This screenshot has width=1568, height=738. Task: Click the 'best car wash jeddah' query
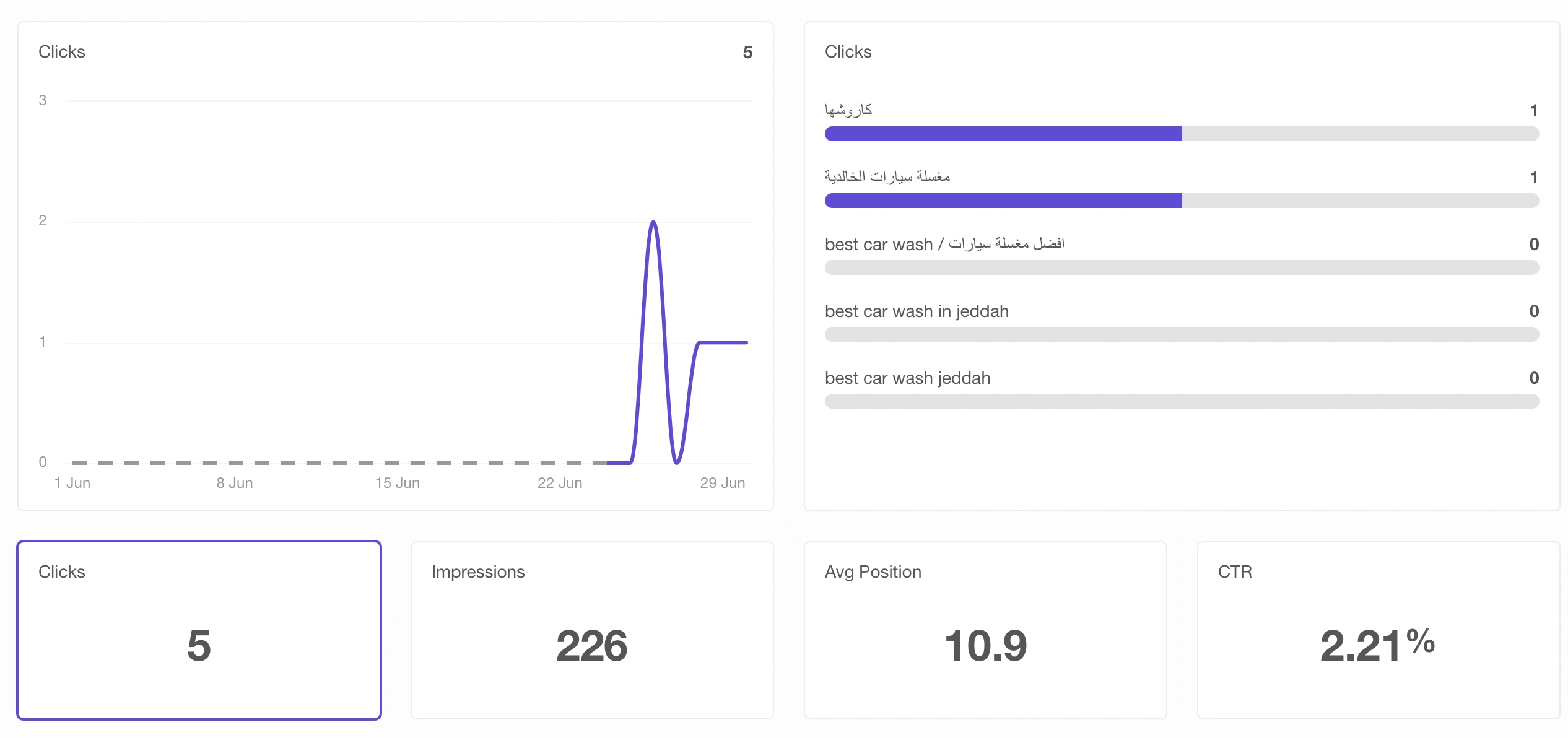click(907, 378)
